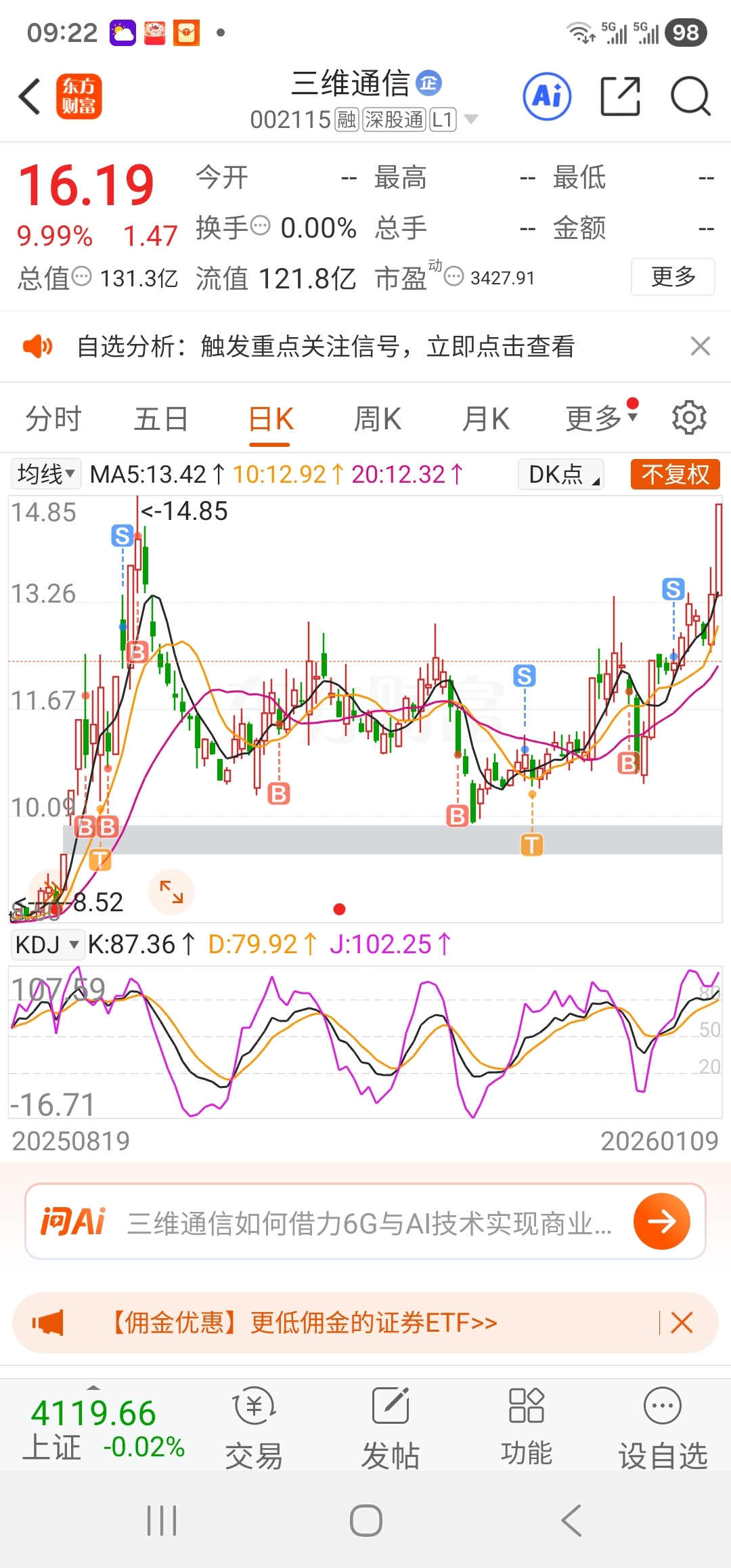Tap the J:102.25 value
This screenshot has height=1568, width=731.
tap(390, 944)
